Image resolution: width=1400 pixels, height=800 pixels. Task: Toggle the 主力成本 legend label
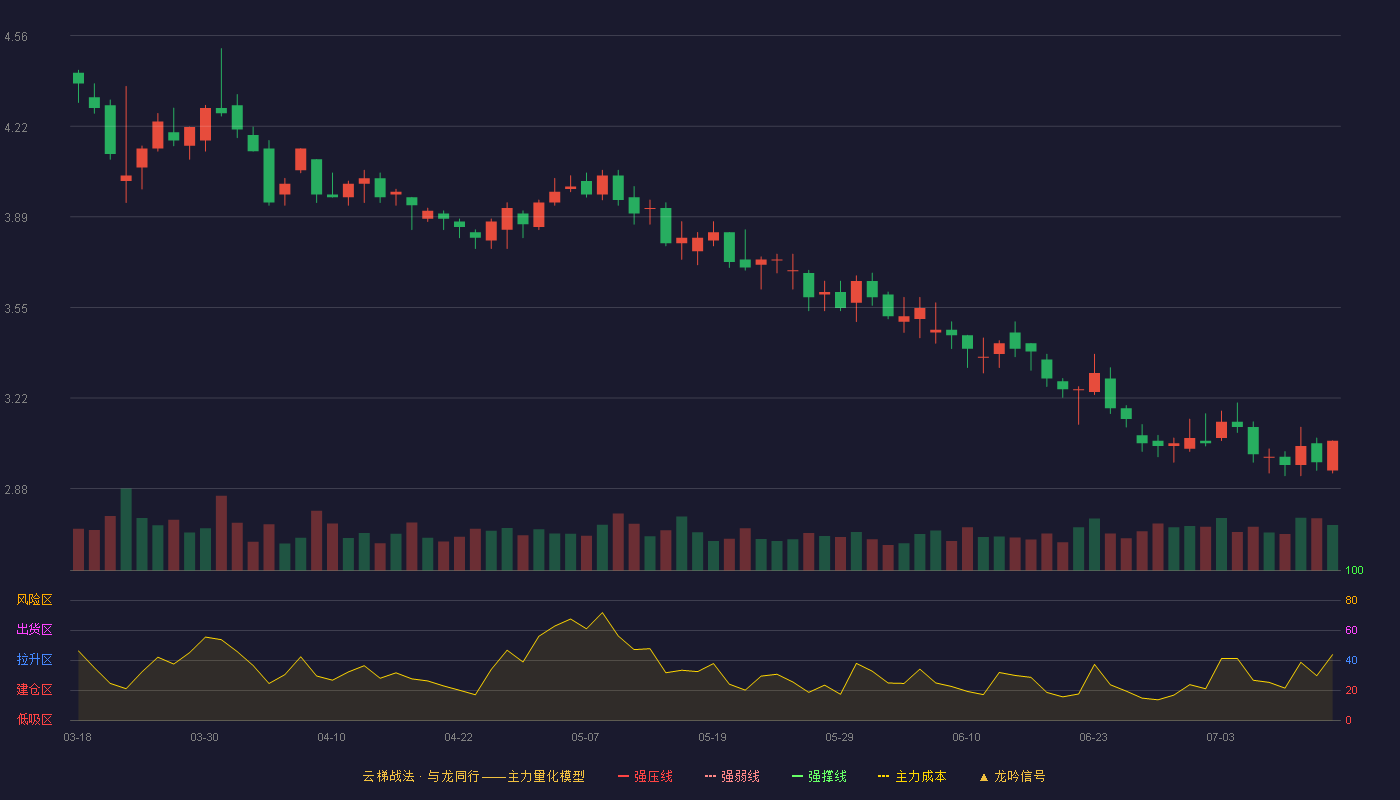click(x=920, y=776)
